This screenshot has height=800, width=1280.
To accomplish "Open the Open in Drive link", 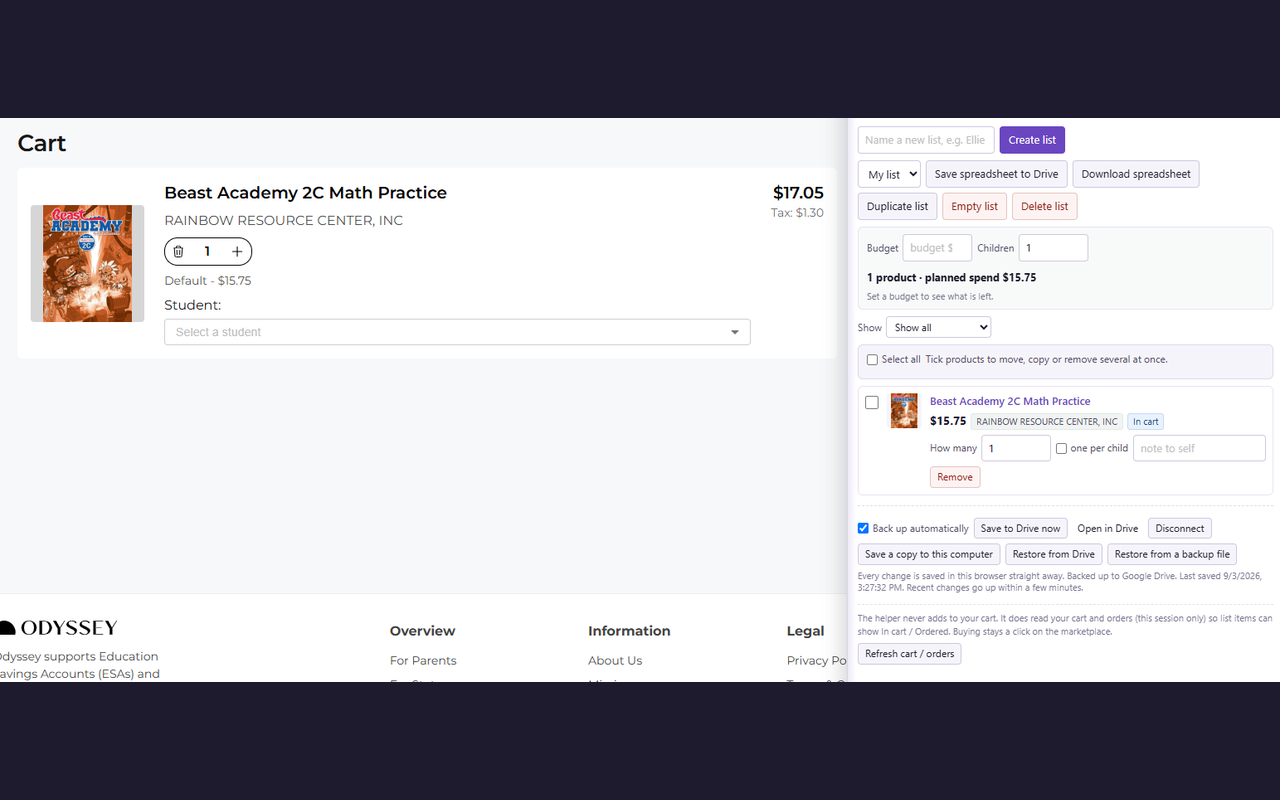I will point(1107,528).
